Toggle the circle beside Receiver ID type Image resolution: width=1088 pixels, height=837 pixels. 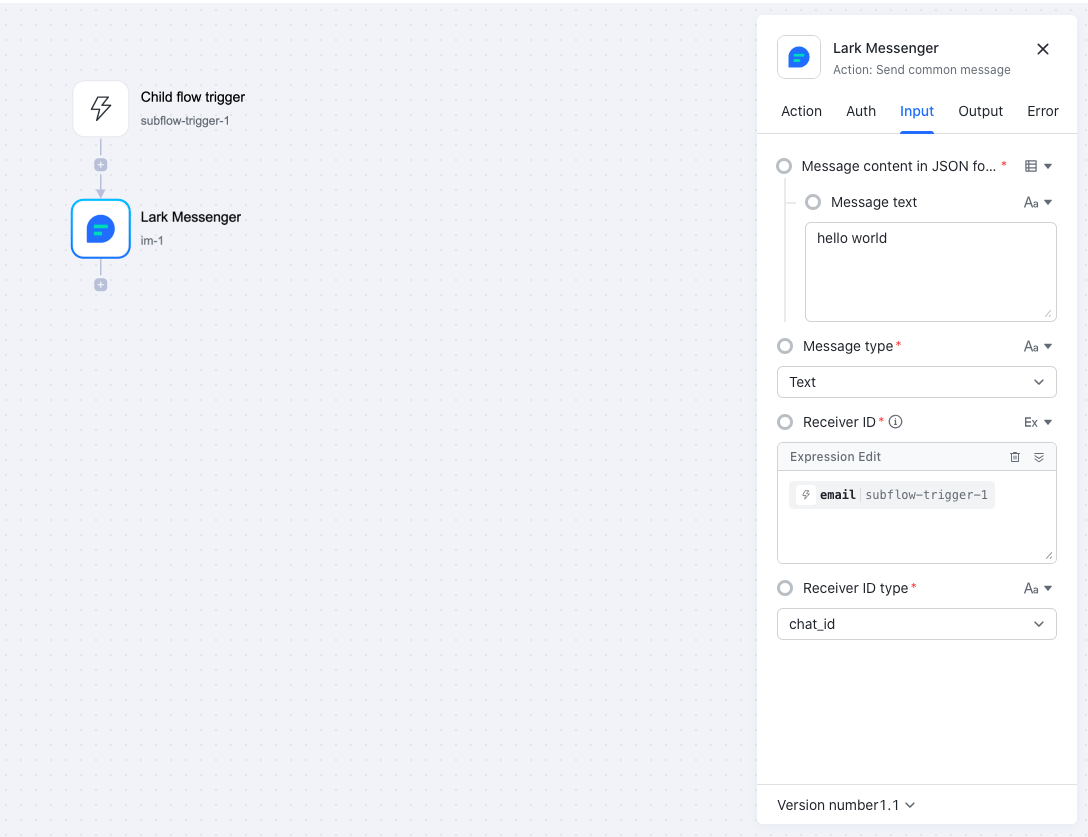coord(785,588)
